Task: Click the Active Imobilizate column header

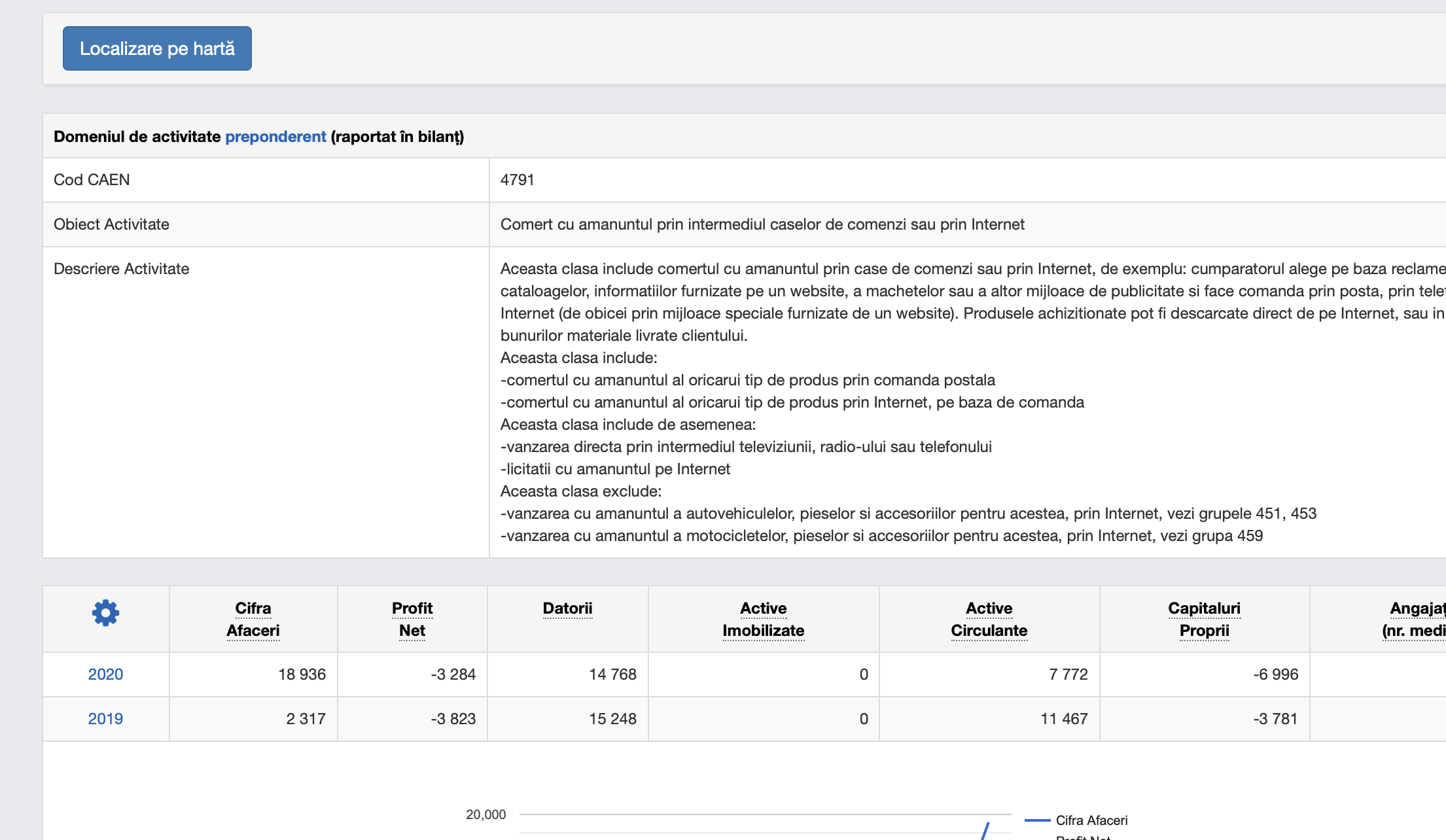Action: 763,619
